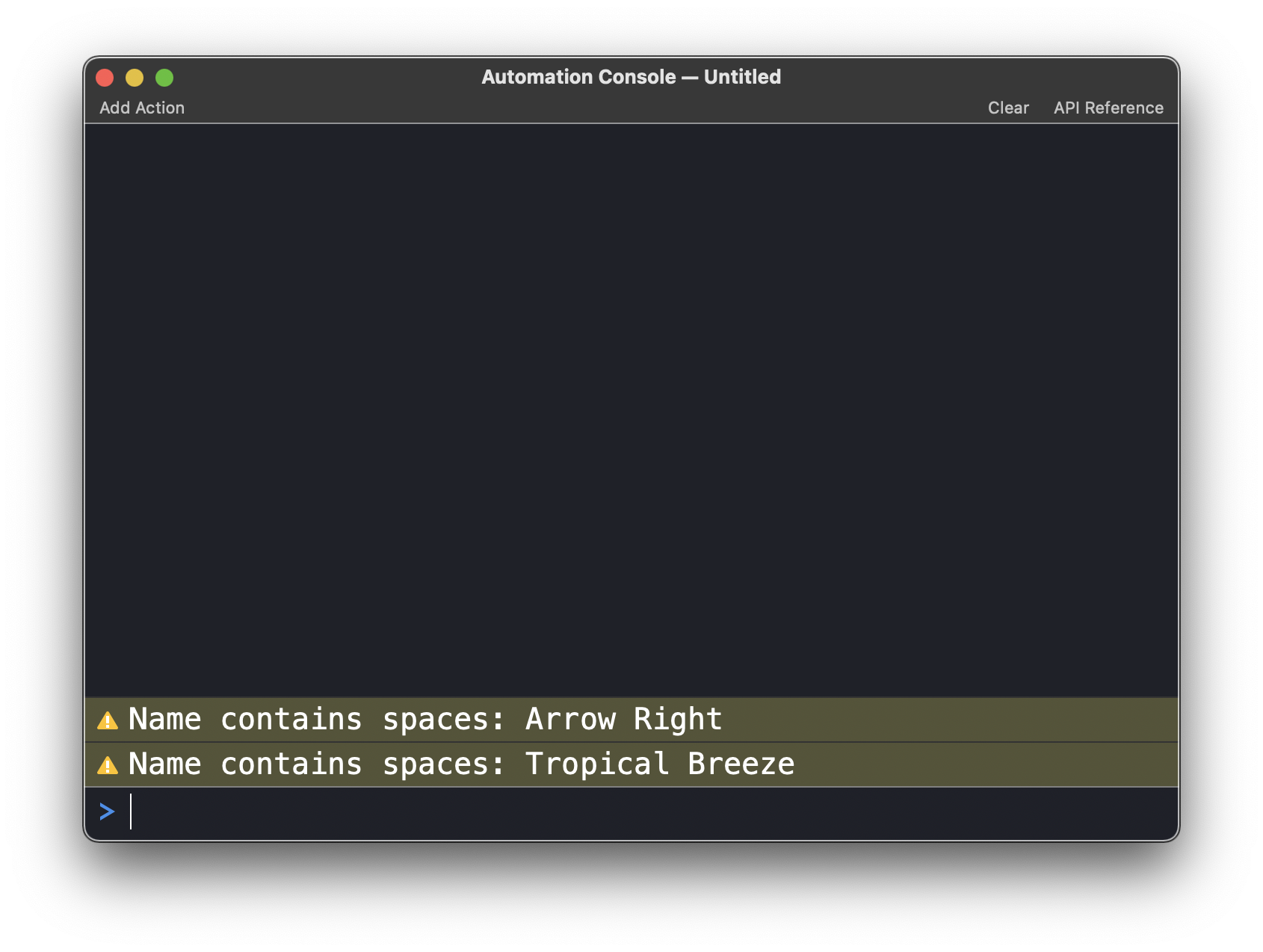The image size is (1263, 952).
Task: Click the warning icon beside Arrow Right
Action: pos(108,720)
